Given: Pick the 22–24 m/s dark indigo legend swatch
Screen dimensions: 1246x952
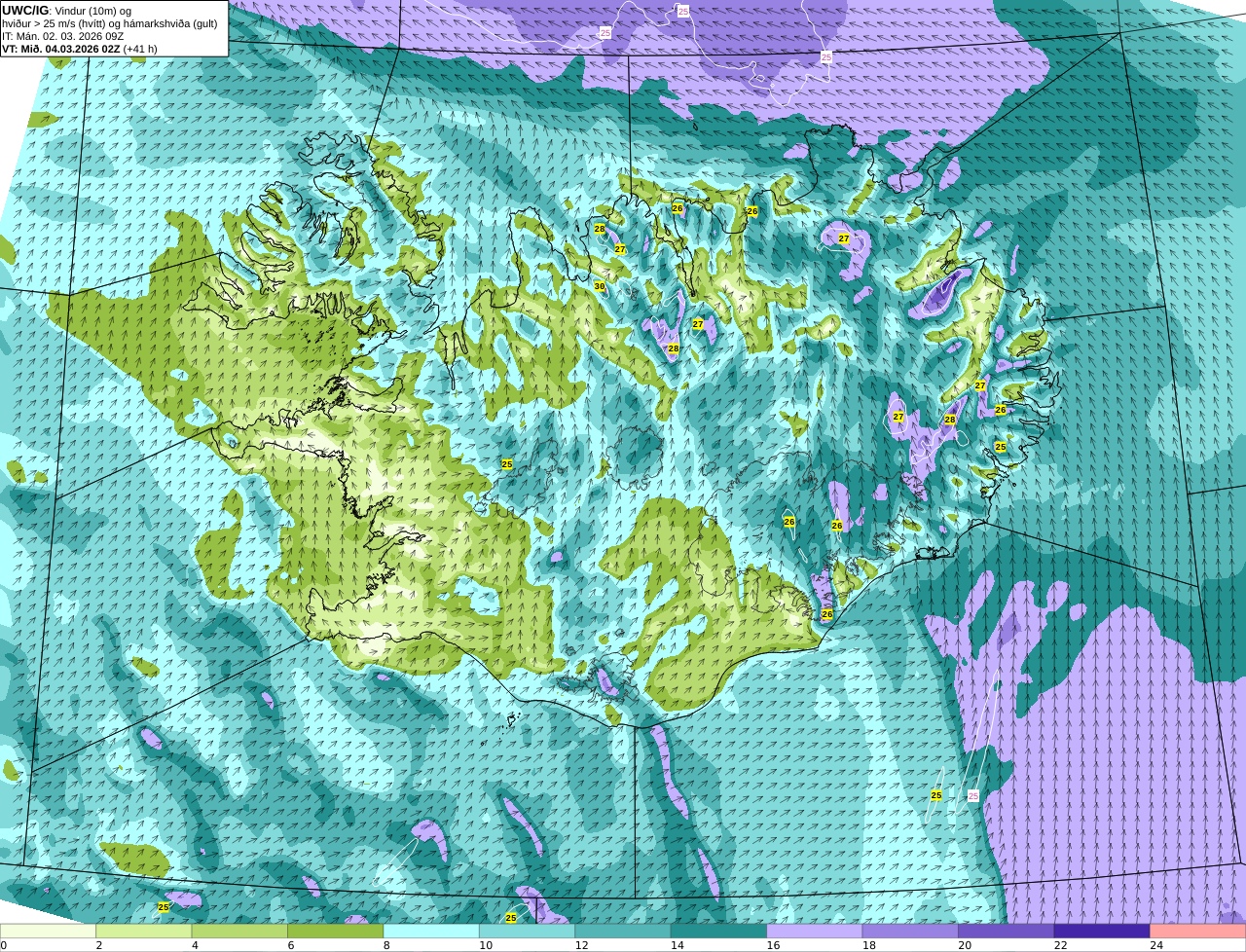Looking at the screenshot, I should [1103, 931].
